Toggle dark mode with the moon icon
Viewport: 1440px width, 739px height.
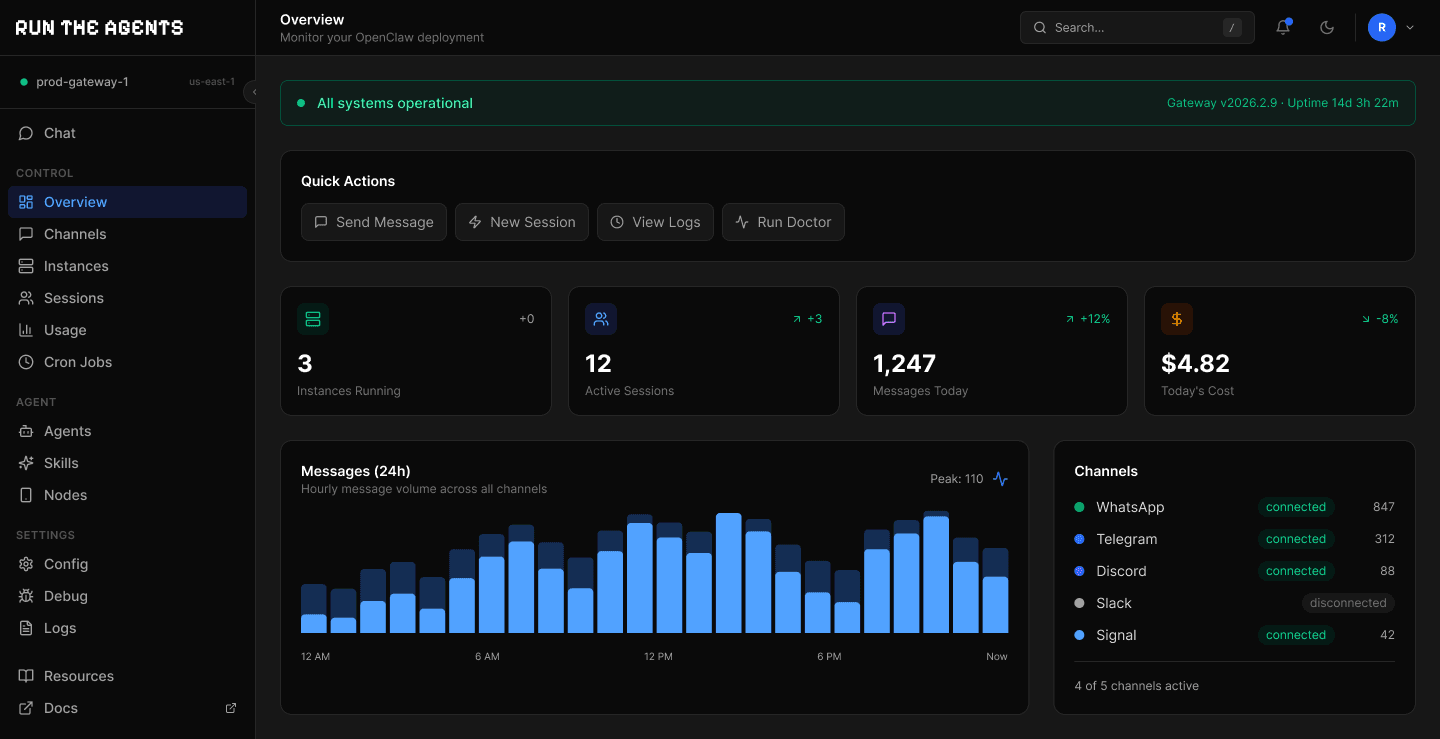tap(1327, 27)
